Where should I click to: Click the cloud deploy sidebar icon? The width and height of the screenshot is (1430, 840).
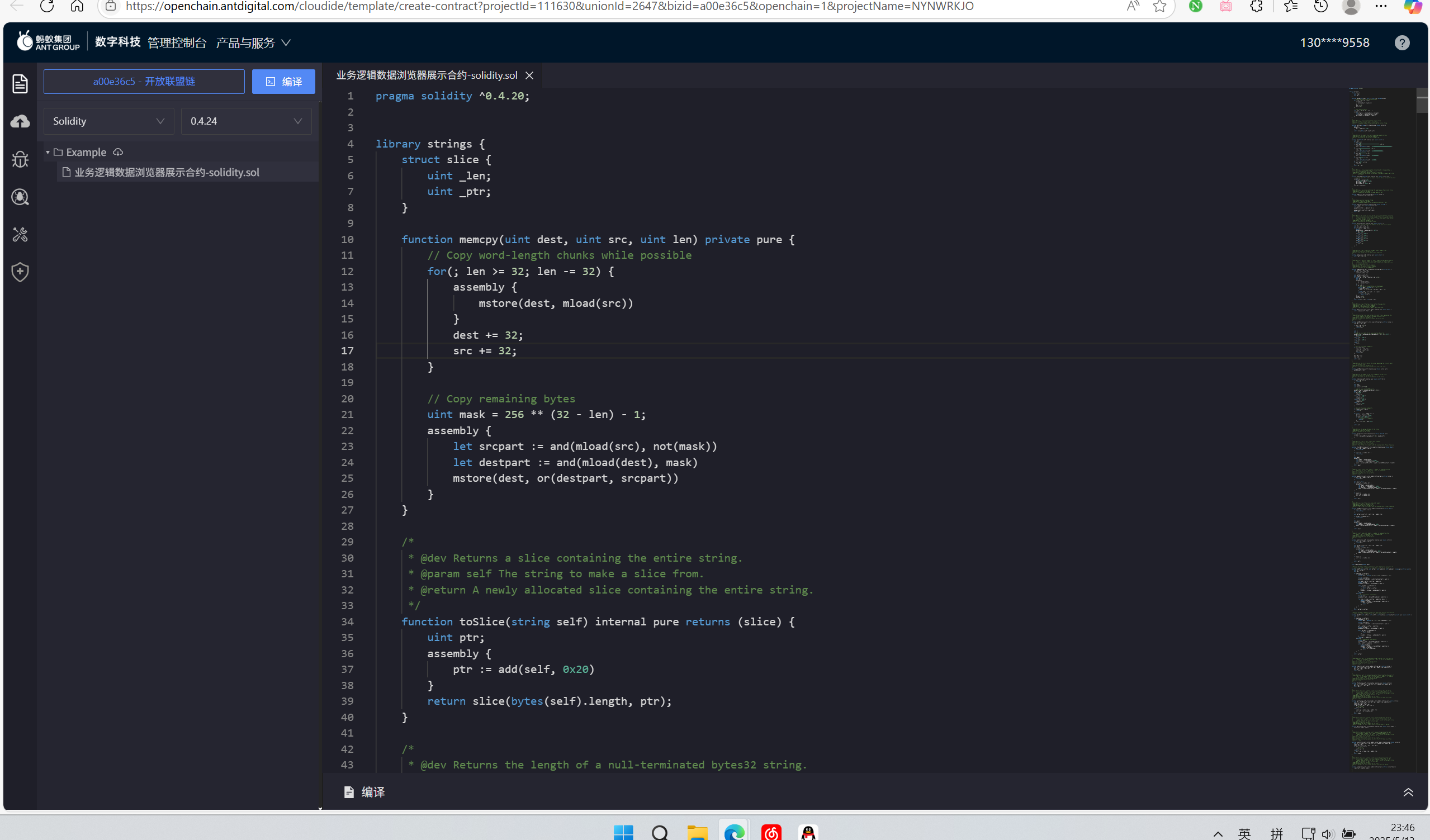20,121
